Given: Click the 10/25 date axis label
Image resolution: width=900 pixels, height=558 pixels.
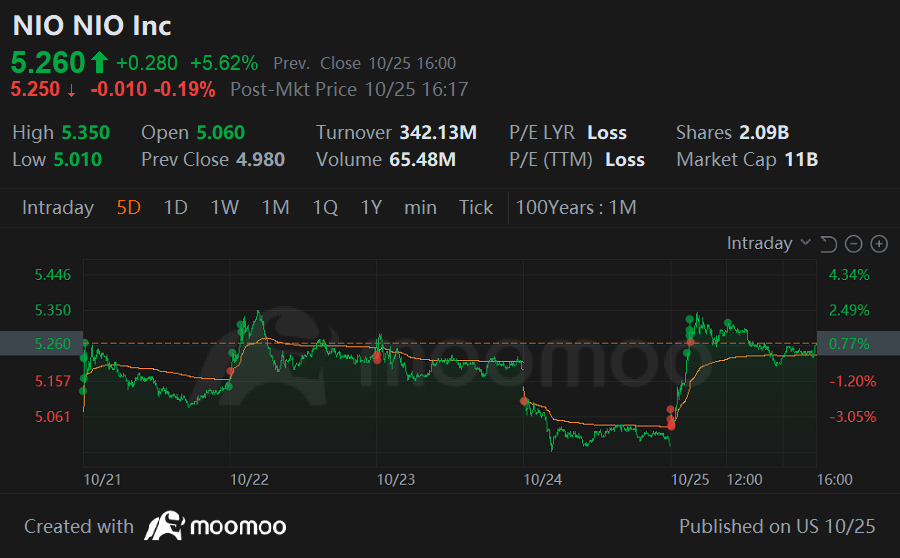Looking at the screenshot, I should (x=690, y=479).
